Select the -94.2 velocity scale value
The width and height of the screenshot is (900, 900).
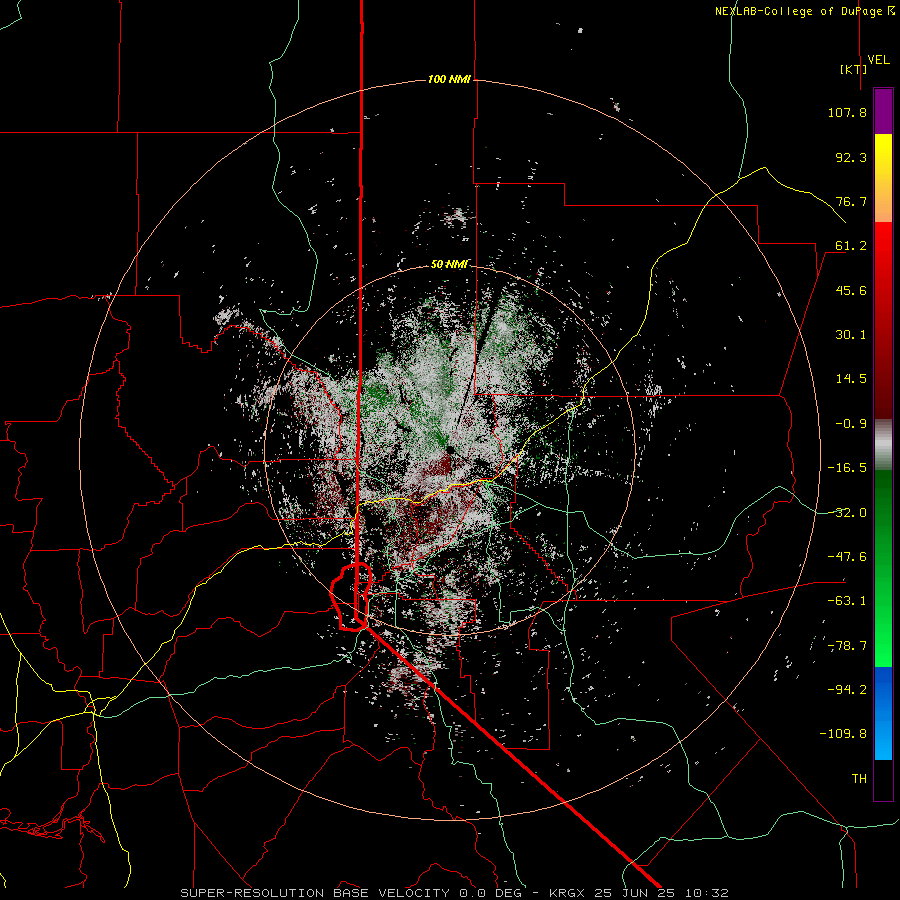[847, 690]
